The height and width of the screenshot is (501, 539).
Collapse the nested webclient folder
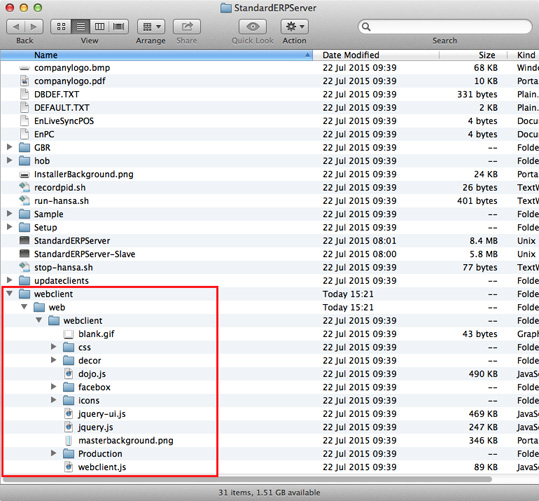[39, 320]
